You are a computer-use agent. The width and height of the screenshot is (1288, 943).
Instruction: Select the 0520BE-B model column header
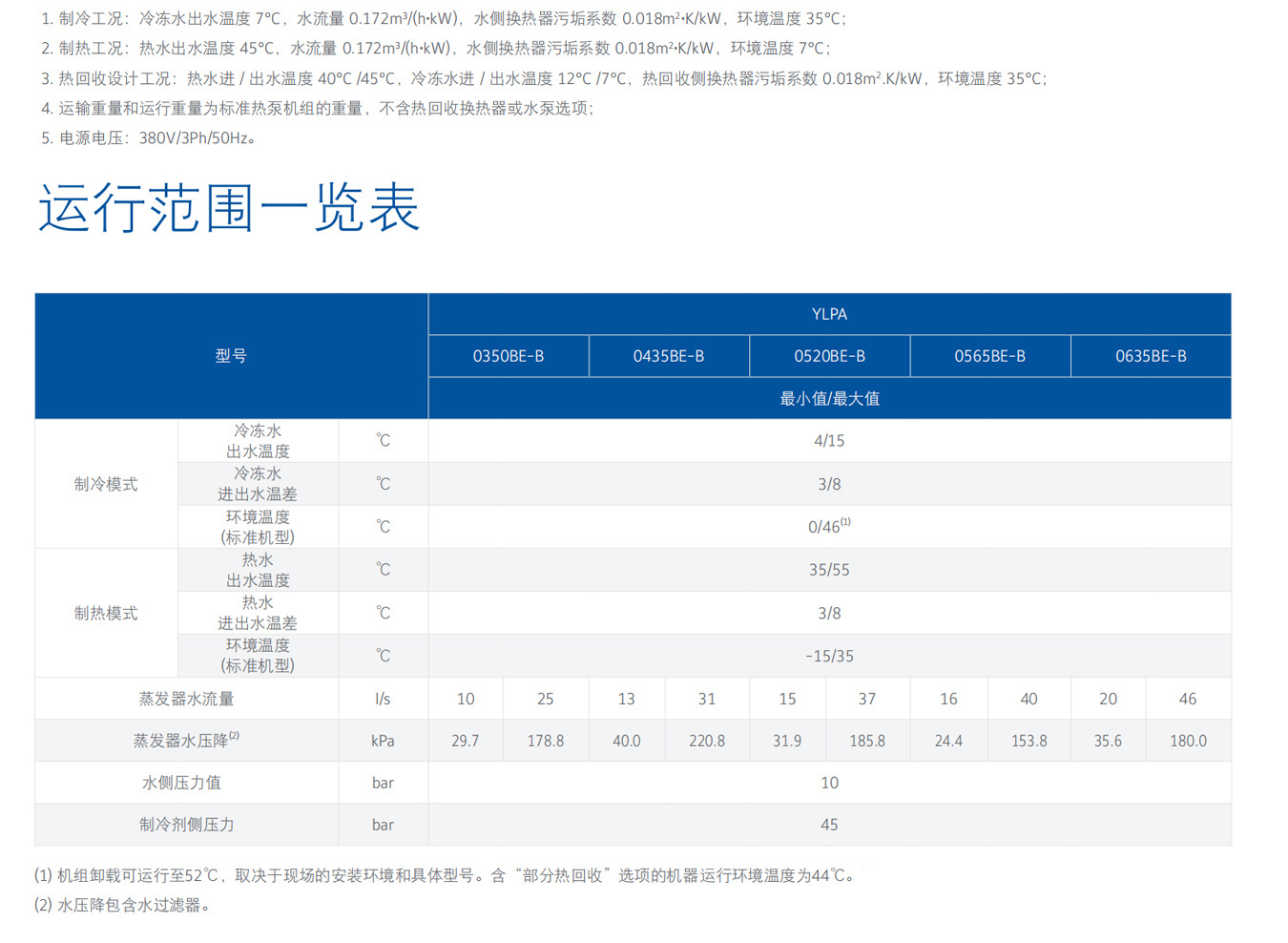tap(829, 356)
